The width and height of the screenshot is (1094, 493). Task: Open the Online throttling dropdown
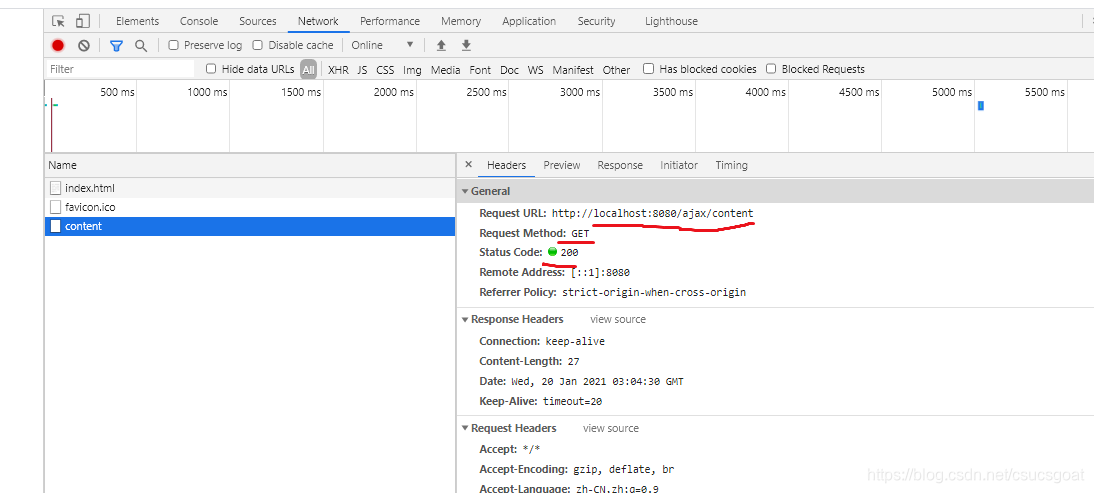click(382, 45)
